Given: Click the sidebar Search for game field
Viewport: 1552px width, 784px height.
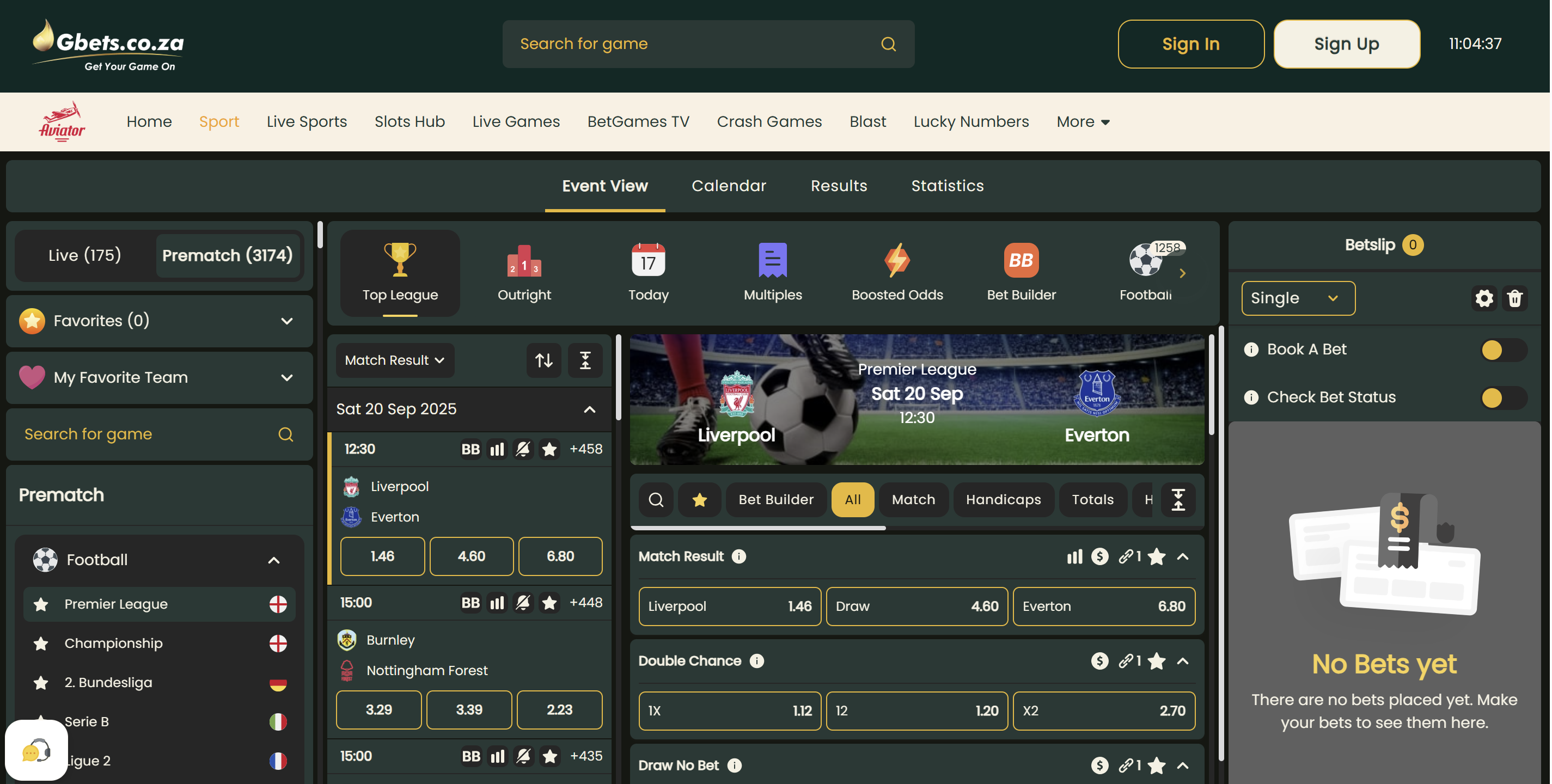Looking at the screenshot, I should tap(160, 434).
